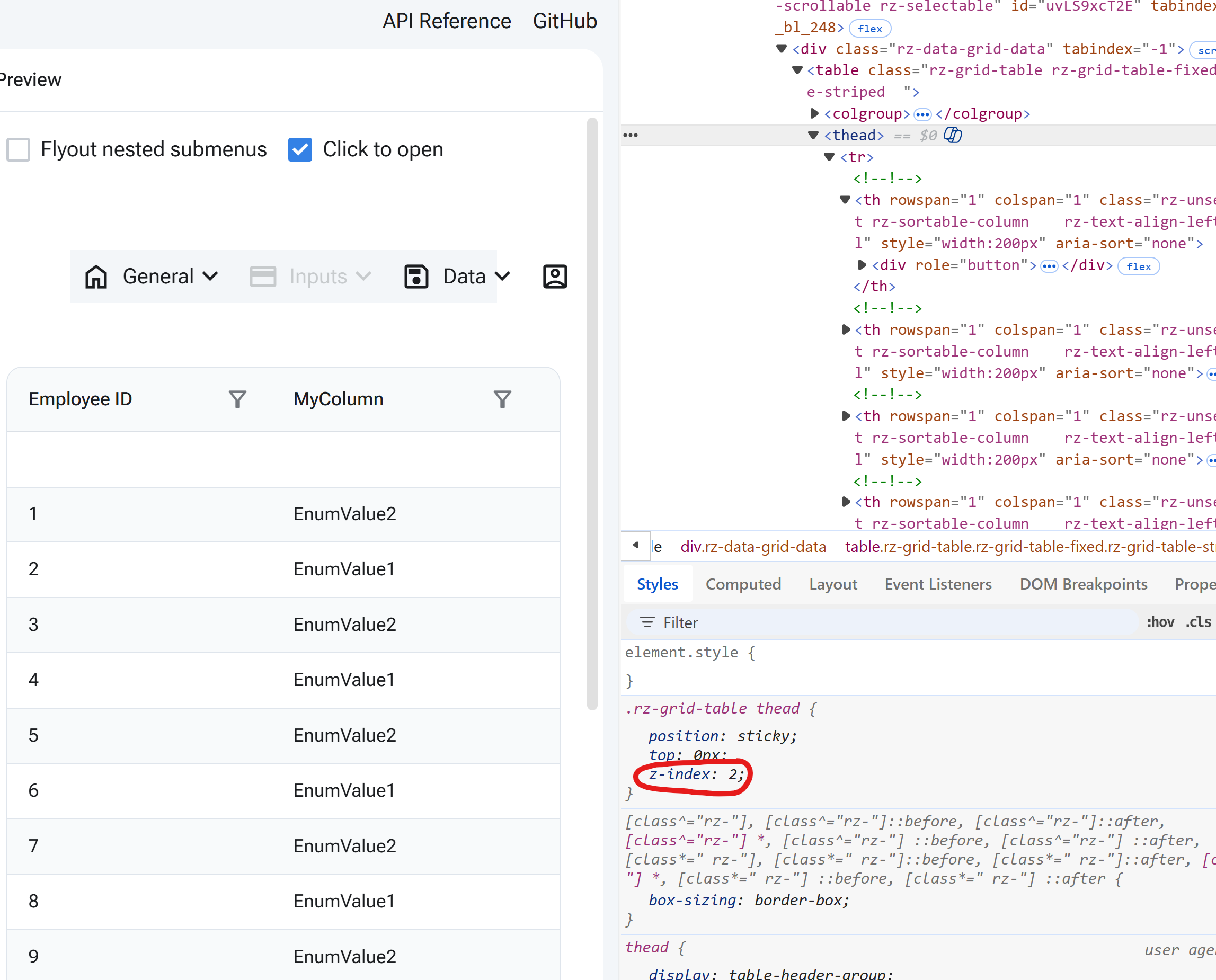Click the Employee ID filter funnel icon
This screenshot has width=1216, height=980.
pyautogui.click(x=237, y=399)
